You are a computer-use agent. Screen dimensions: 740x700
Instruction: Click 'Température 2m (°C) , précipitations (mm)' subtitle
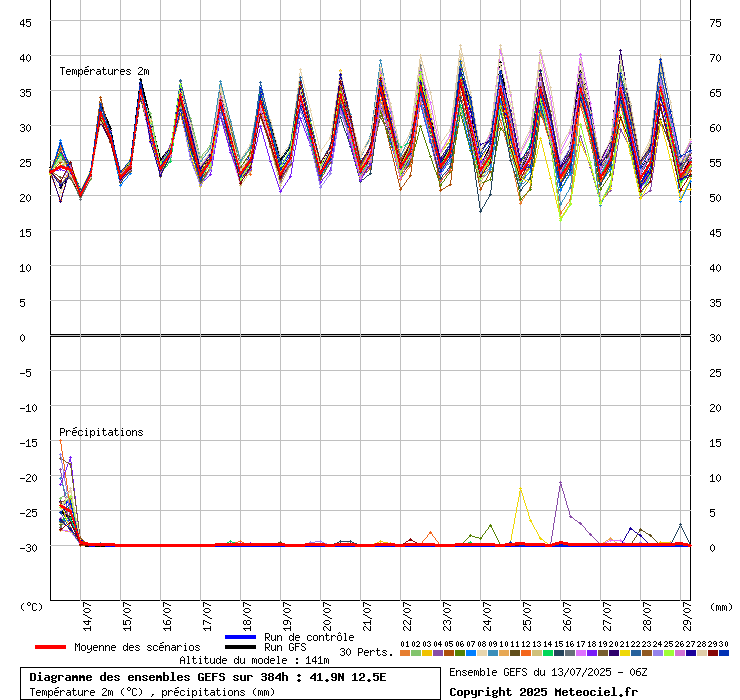[x=152, y=692]
